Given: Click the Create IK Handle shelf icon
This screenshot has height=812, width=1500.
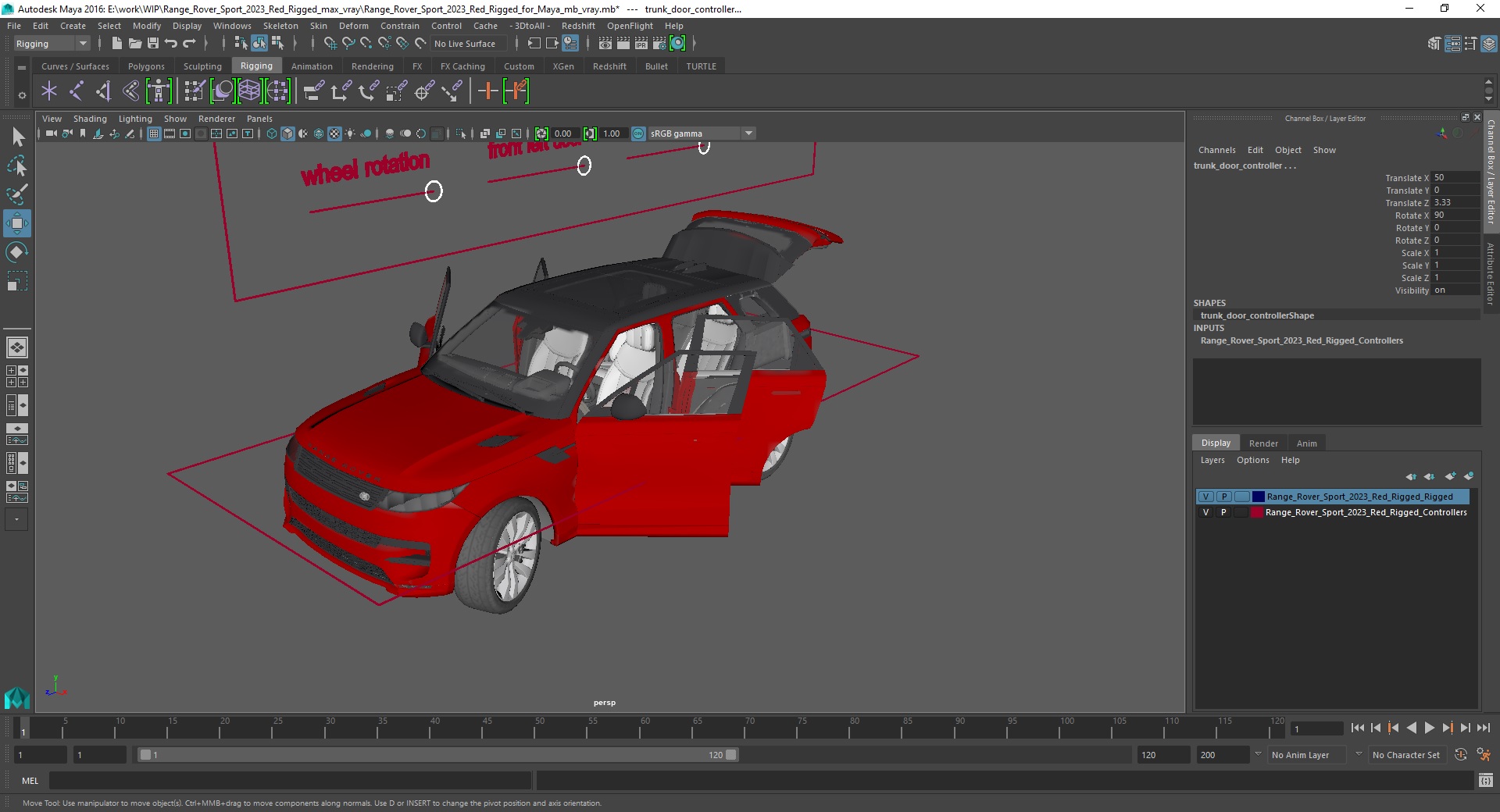Looking at the screenshot, I should point(104,91).
